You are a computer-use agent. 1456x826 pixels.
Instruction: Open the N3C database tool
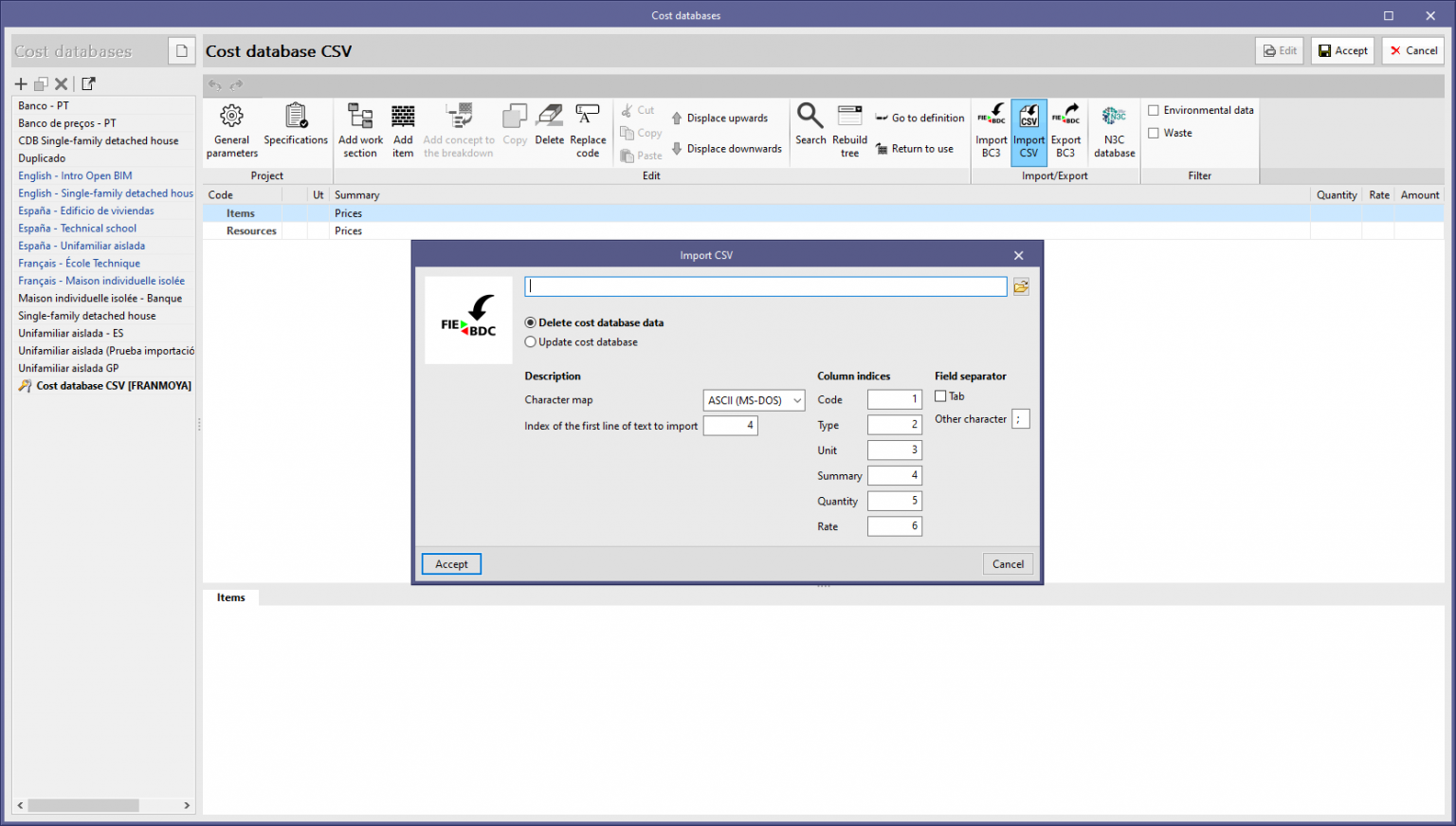pyautogui.click(x=1113, y=130)
